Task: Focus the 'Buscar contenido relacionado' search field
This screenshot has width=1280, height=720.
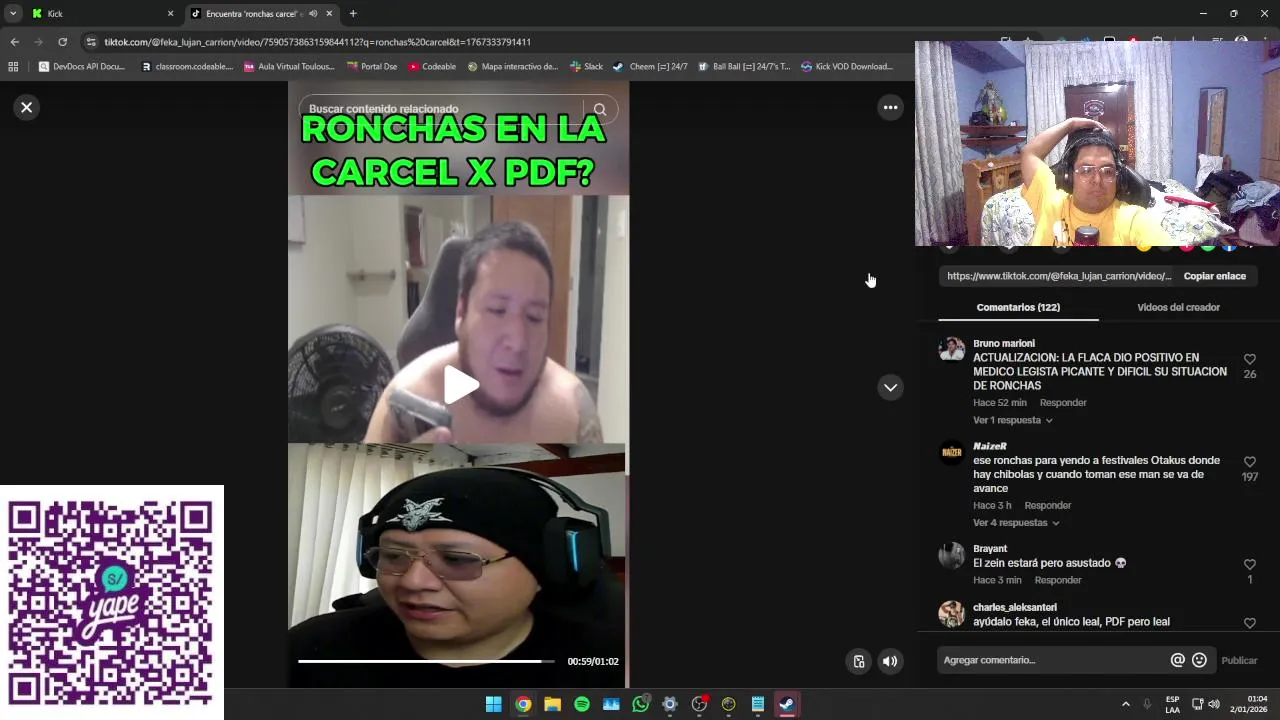Action: click(440, 109)
